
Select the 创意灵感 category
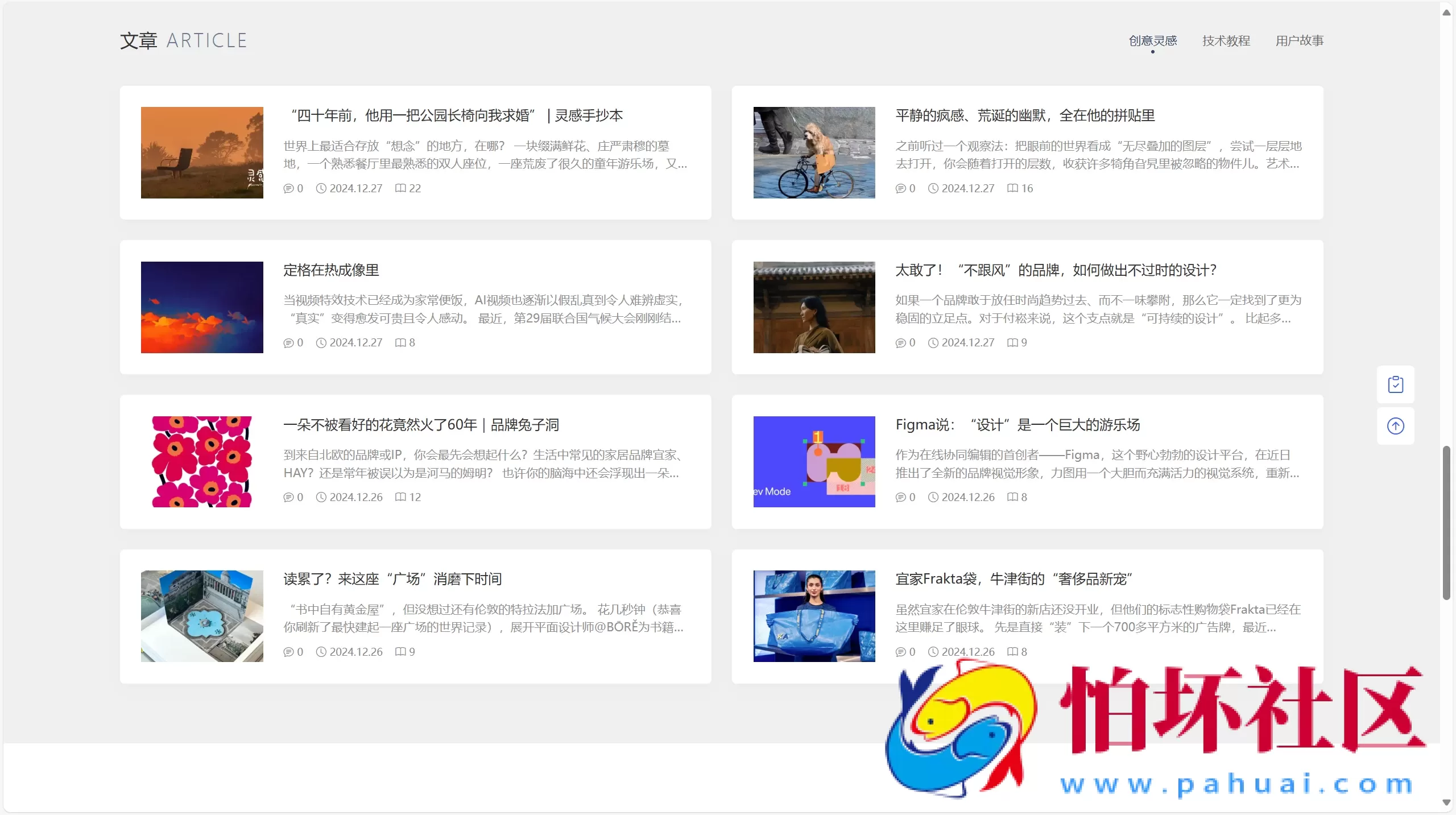tap(1152, 40)
